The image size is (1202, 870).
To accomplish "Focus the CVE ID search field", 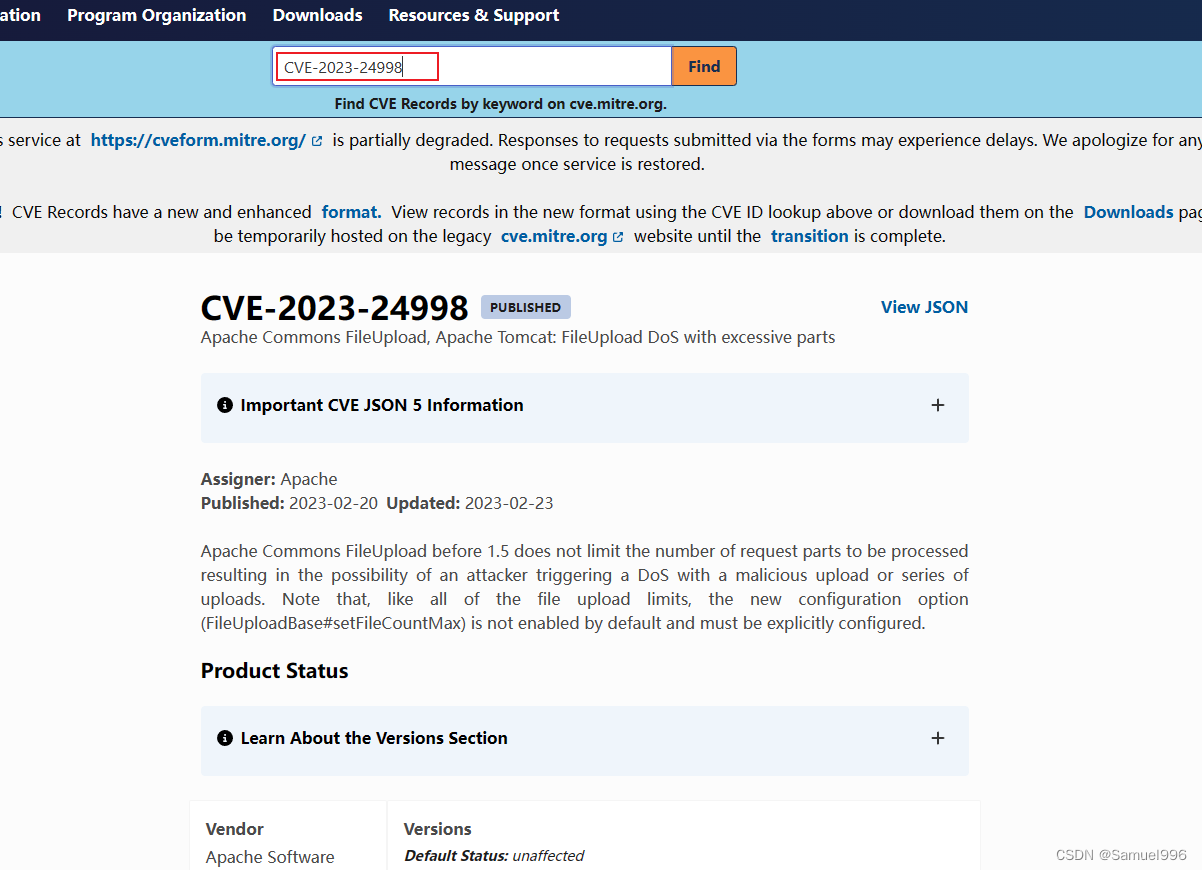I will point(472,66).
